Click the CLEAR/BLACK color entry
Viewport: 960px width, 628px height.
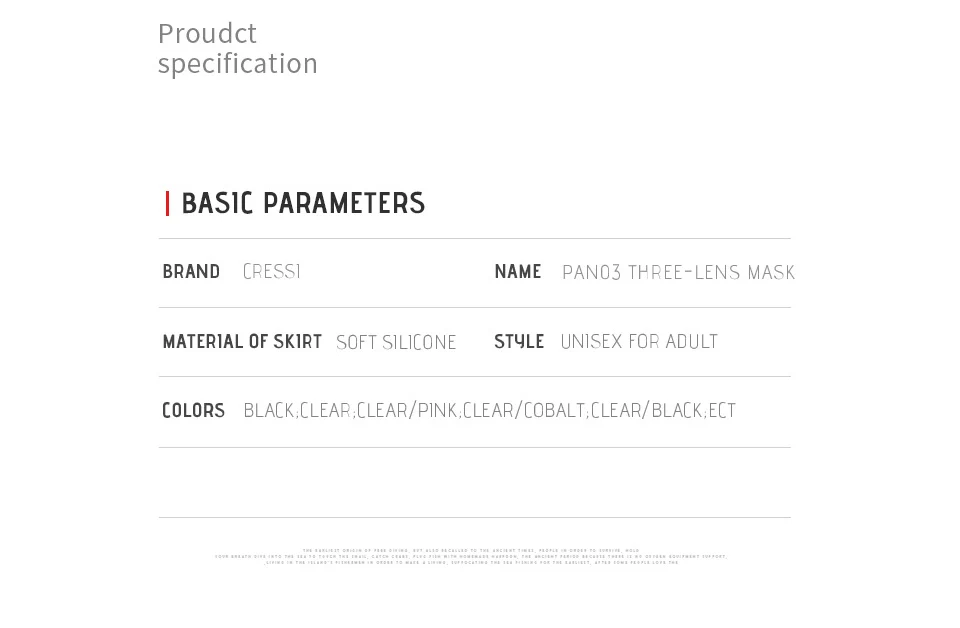tap(647, 411)
